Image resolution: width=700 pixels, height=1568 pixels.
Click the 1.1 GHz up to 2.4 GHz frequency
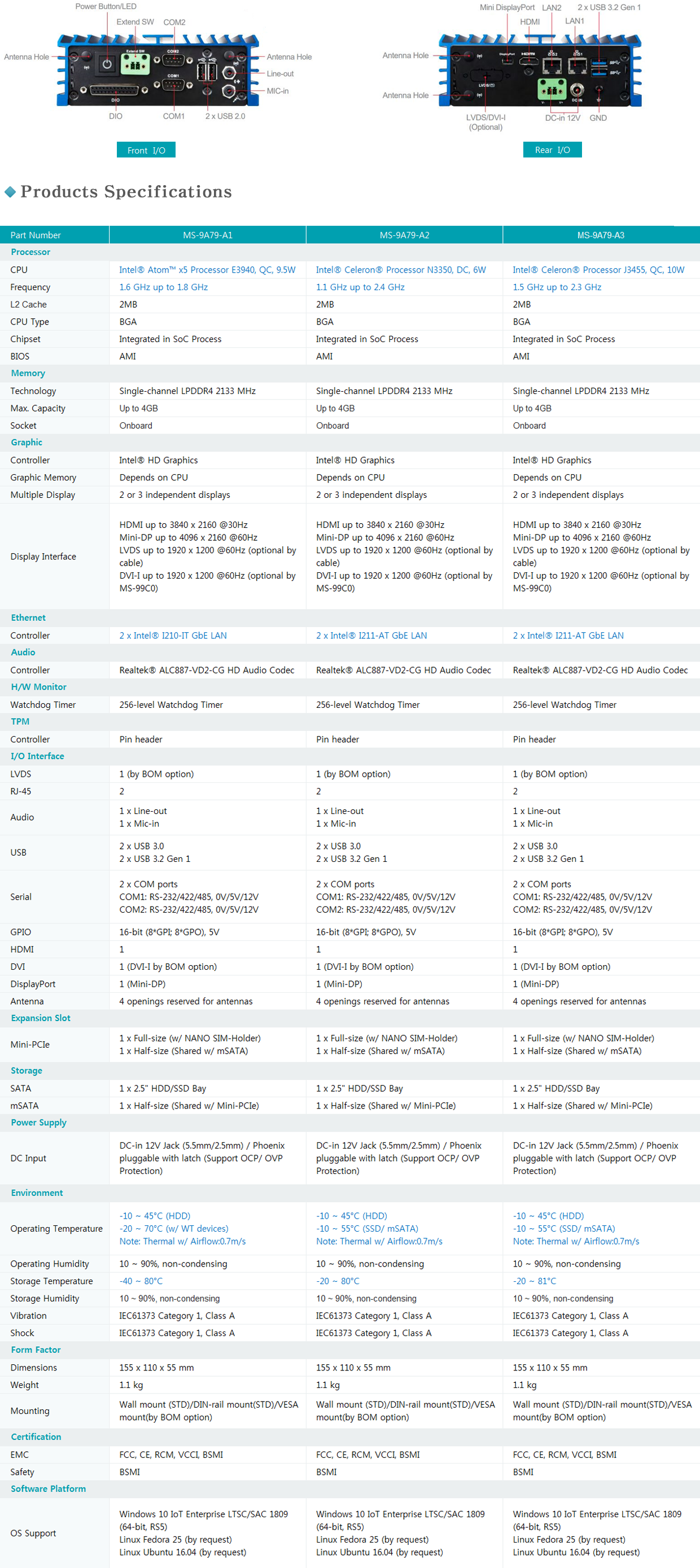point(360,287)
